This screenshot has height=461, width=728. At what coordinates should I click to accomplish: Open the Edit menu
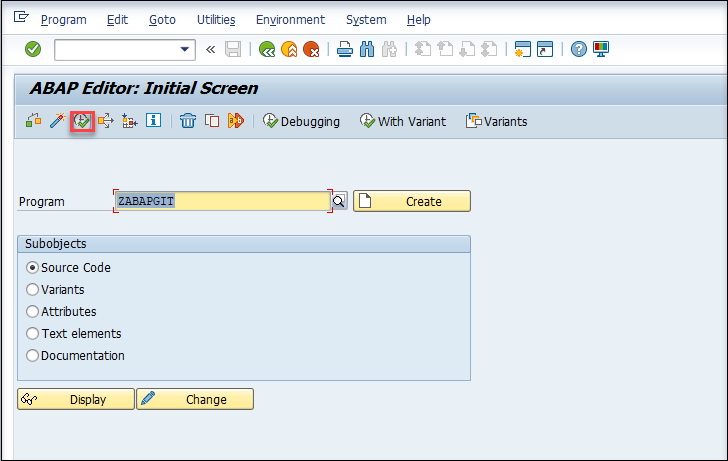117,20
